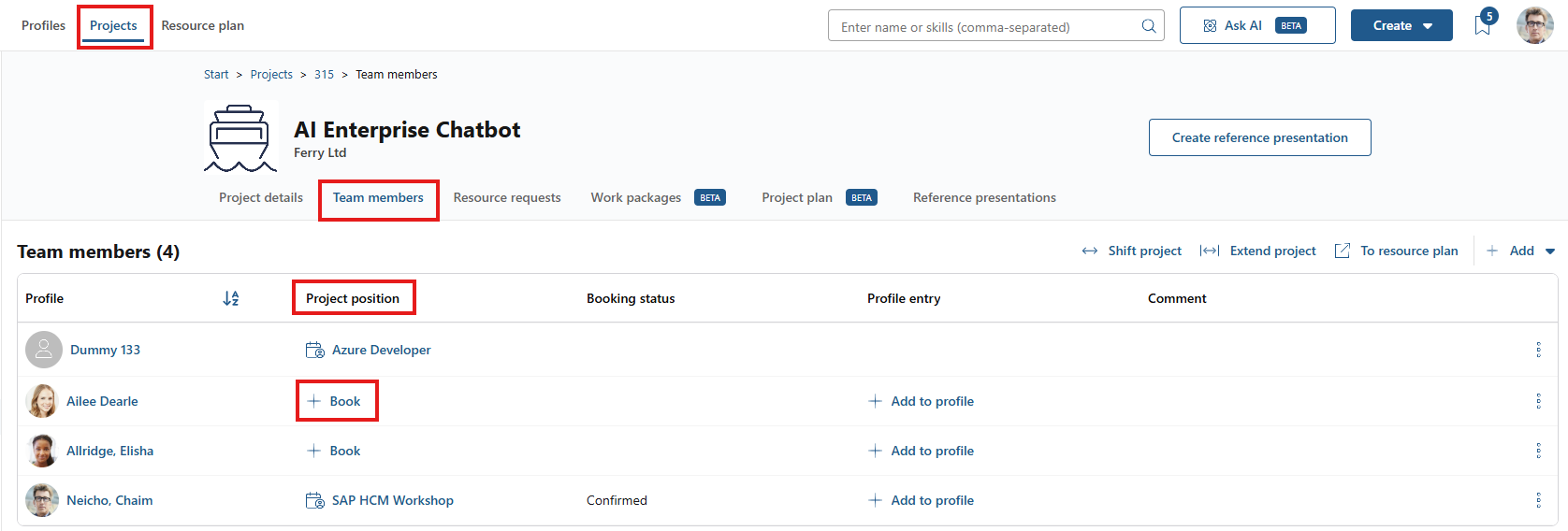Open the Neicho, Chaim profile
Image resolution: width=1568 pixels, height=531 pixels.
109,500
